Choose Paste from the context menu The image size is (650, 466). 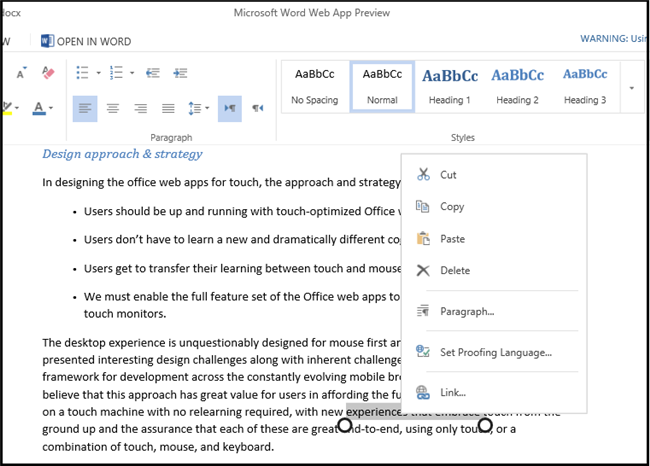pyautogui.click(x=494, y=239)
